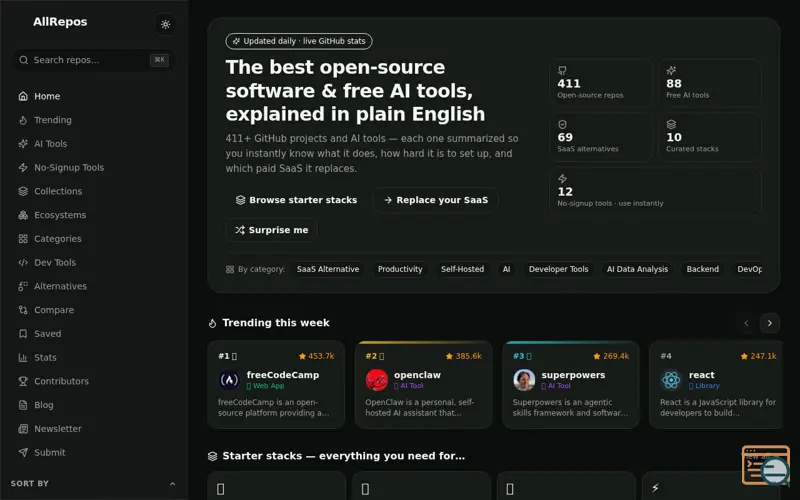Screen dimensions: 800x500
Task: Click Browse starter stacks button
Action: click(x=296, y=200)
